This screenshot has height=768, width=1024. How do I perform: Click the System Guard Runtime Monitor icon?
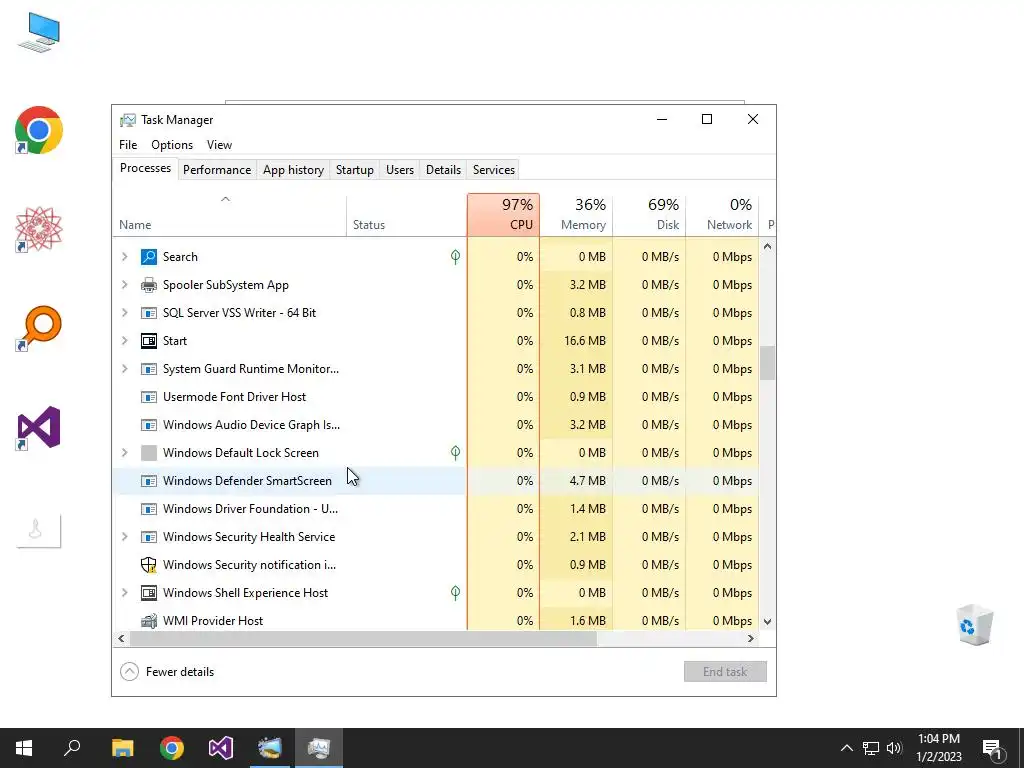pos(149,369)
